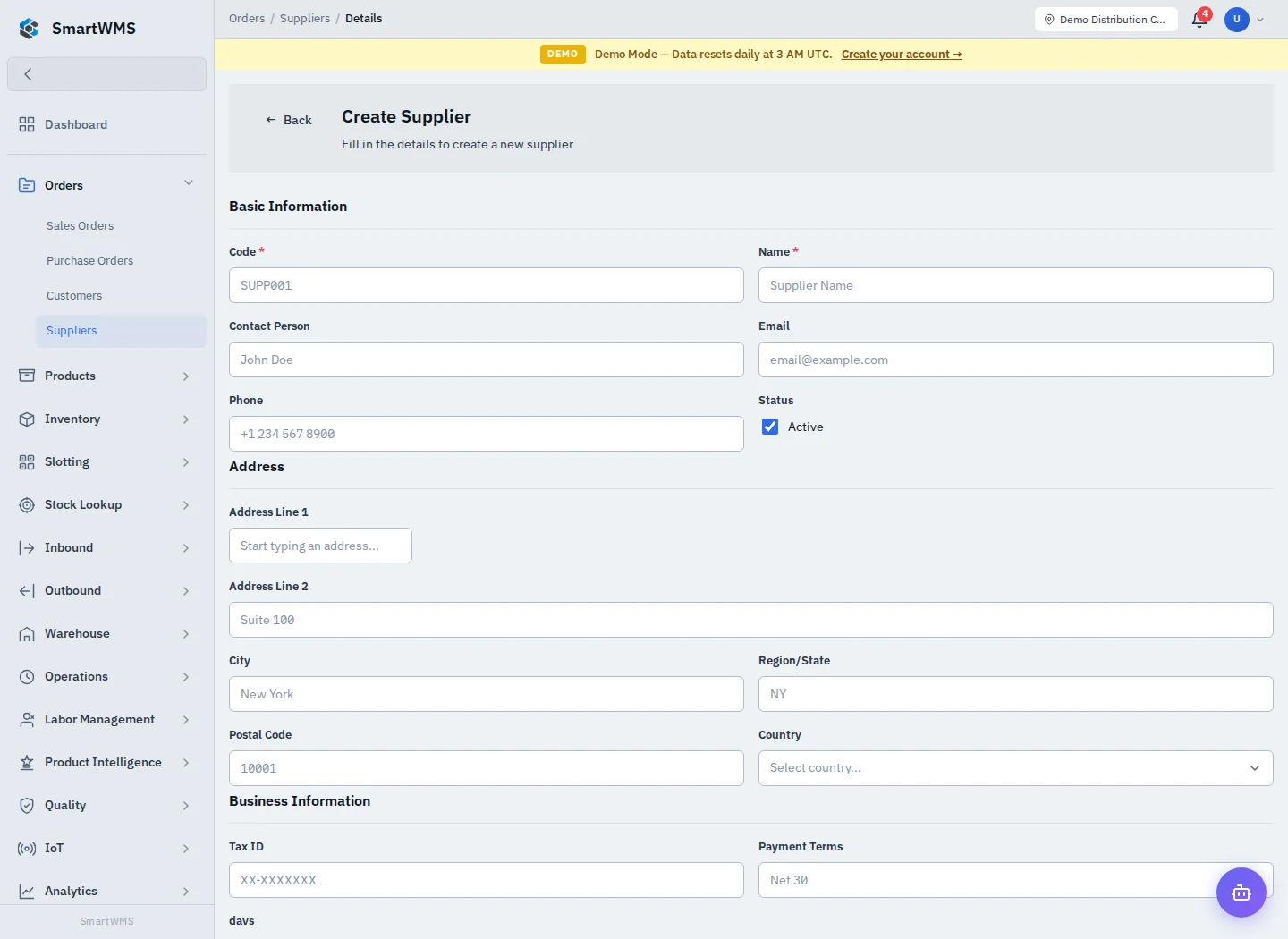Click the Stock Lookup target icon
The height and width of the screenshot is (939, 1288).
pos(27,504)
